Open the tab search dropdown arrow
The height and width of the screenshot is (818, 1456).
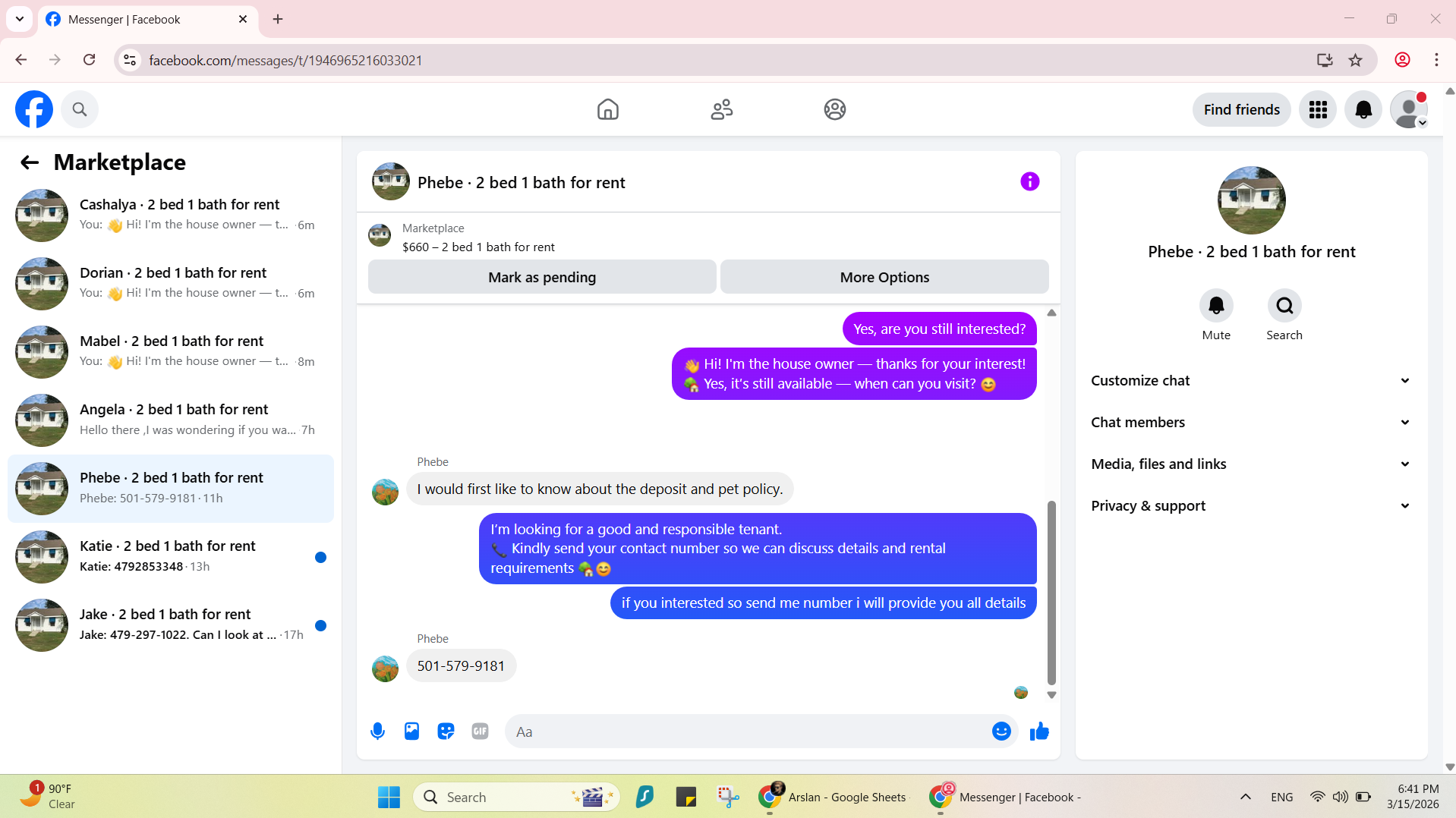[x=20, y=19]
